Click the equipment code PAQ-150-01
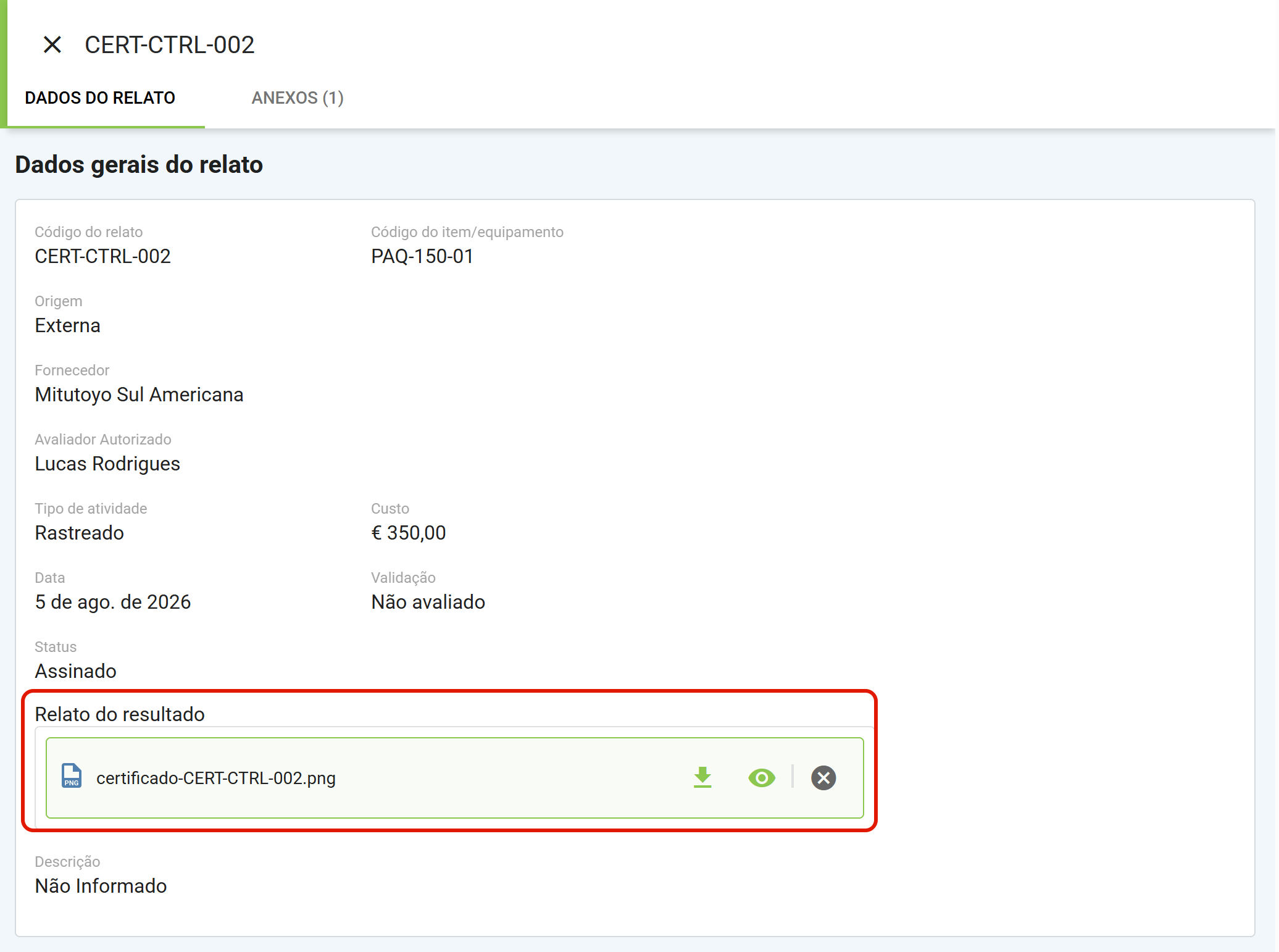The height and width of the screenshot is (952, 1279). [422, 256]
